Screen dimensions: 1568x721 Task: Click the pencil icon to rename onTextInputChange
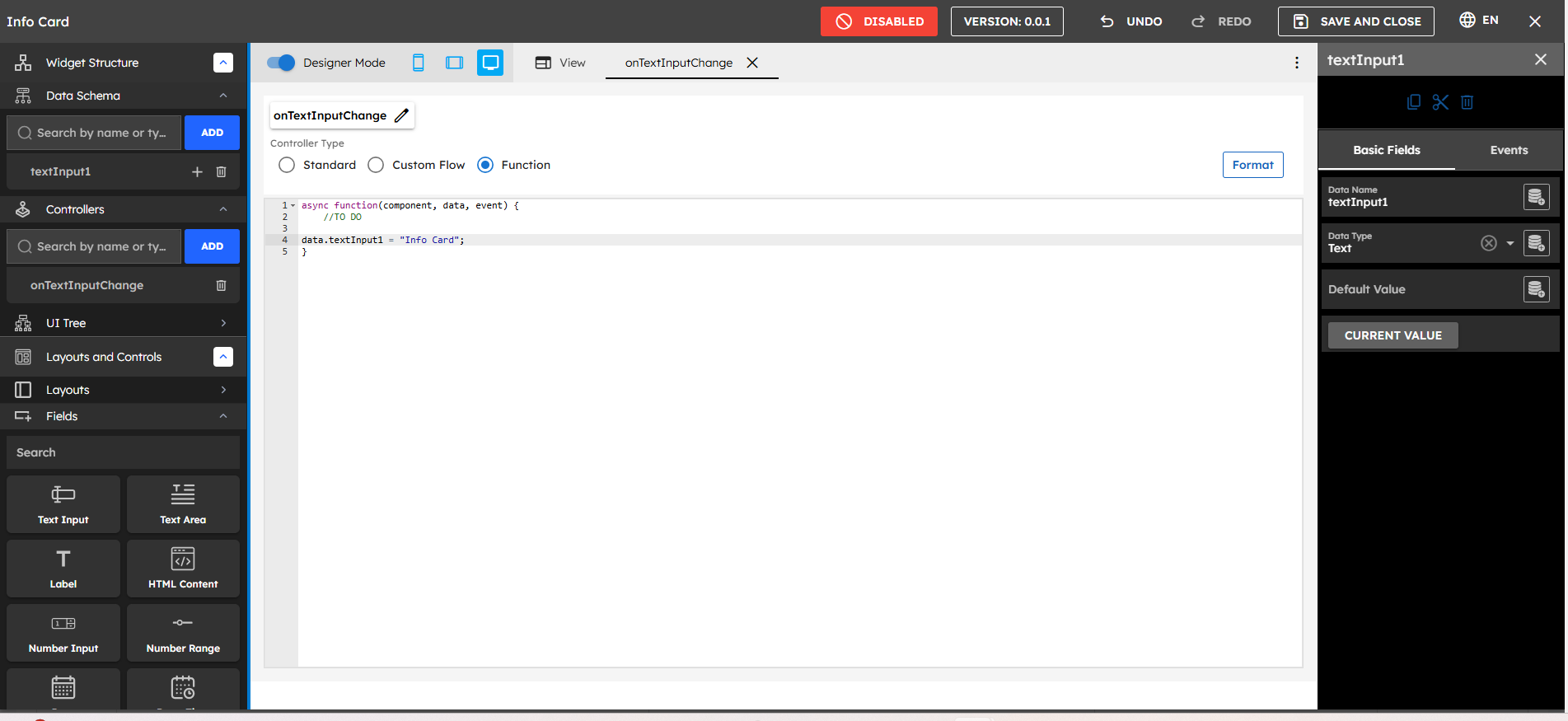(401, 115)
